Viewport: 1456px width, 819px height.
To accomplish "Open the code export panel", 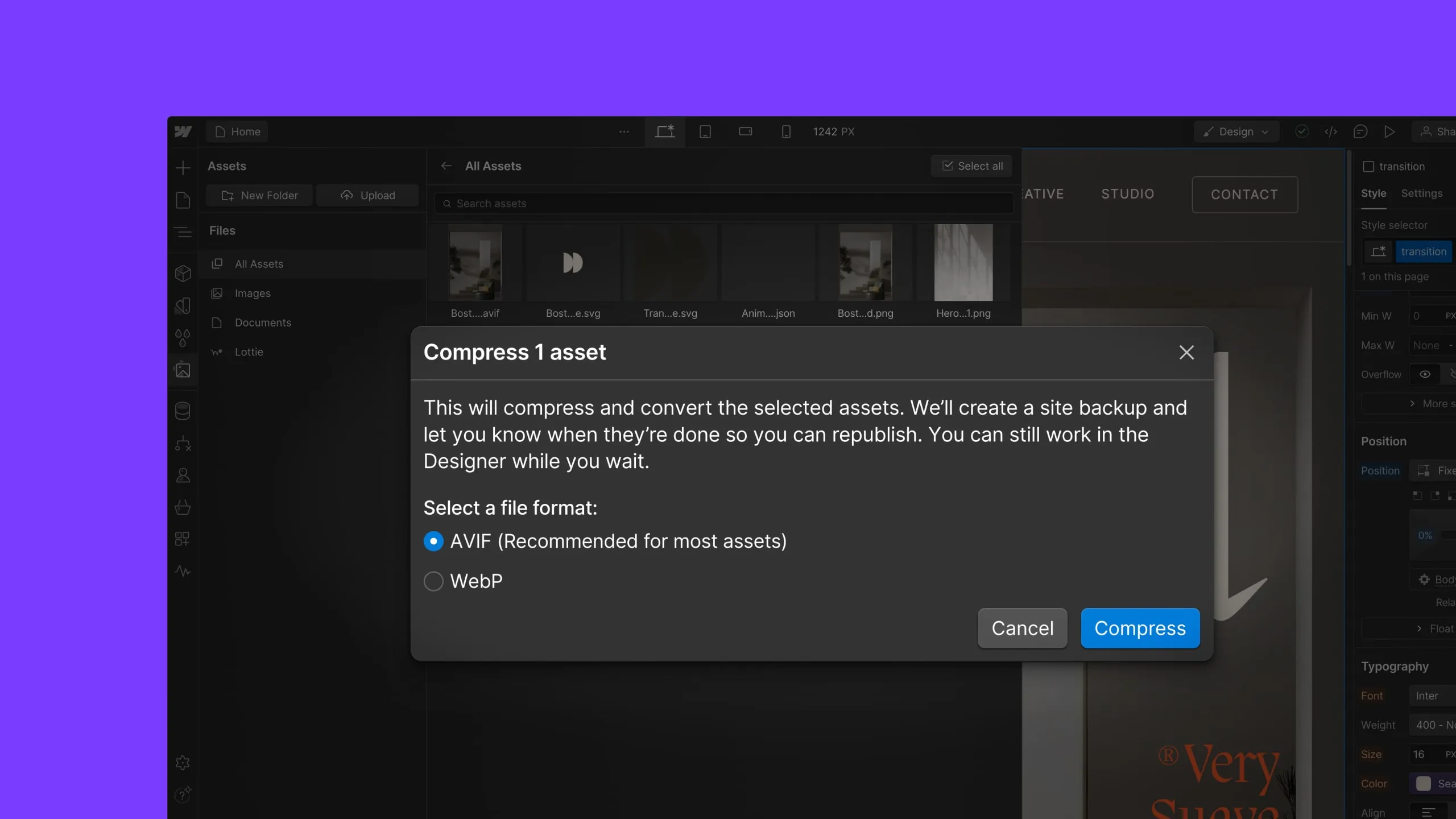I will point(1331,131).
